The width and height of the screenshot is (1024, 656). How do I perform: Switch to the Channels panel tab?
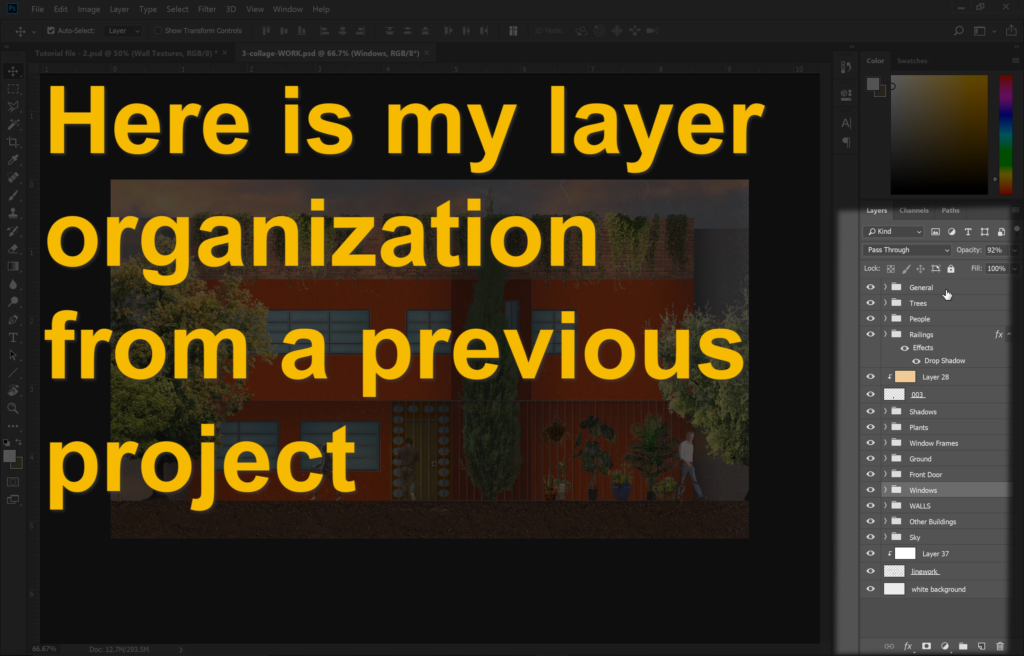914,211
